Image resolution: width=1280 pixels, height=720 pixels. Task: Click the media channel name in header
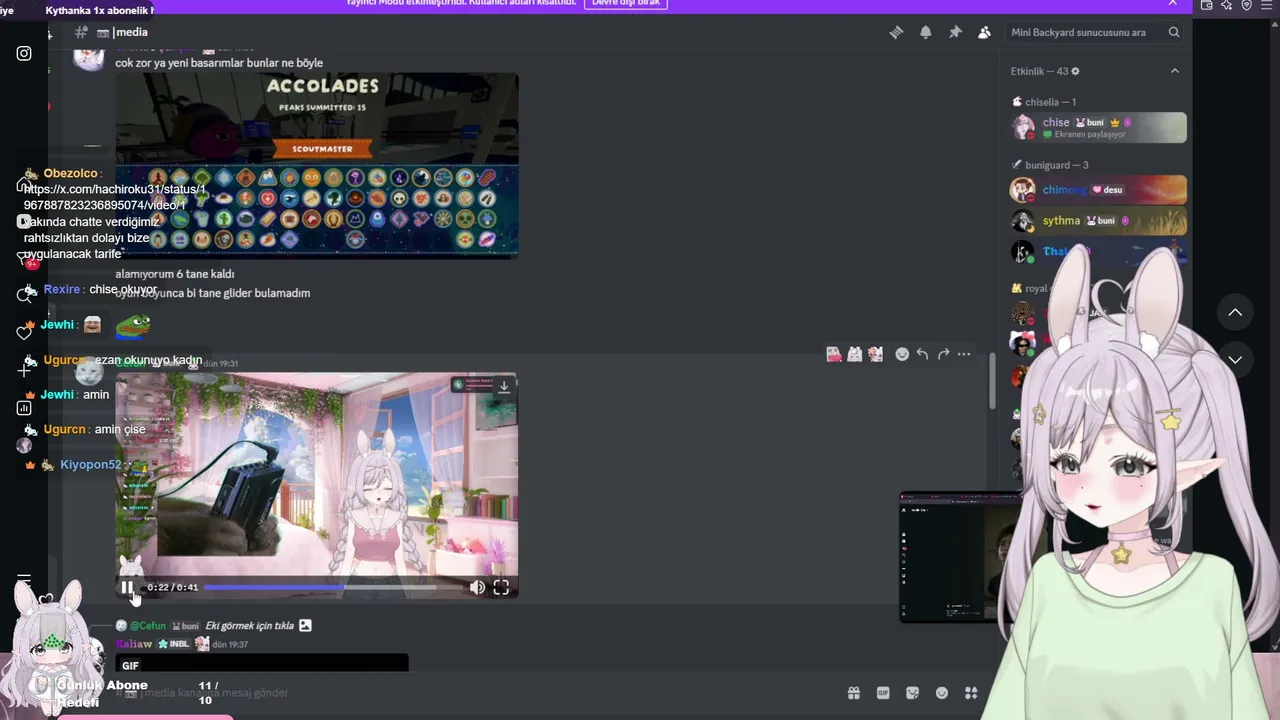131,32
